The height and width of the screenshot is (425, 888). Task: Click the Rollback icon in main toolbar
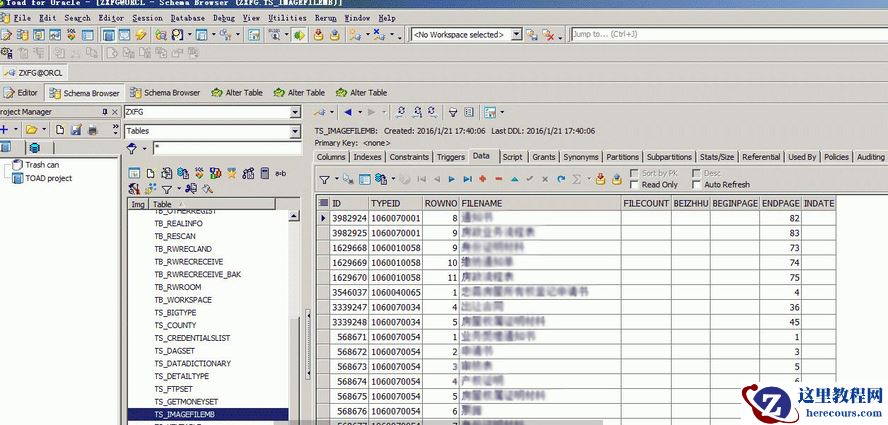335,35
